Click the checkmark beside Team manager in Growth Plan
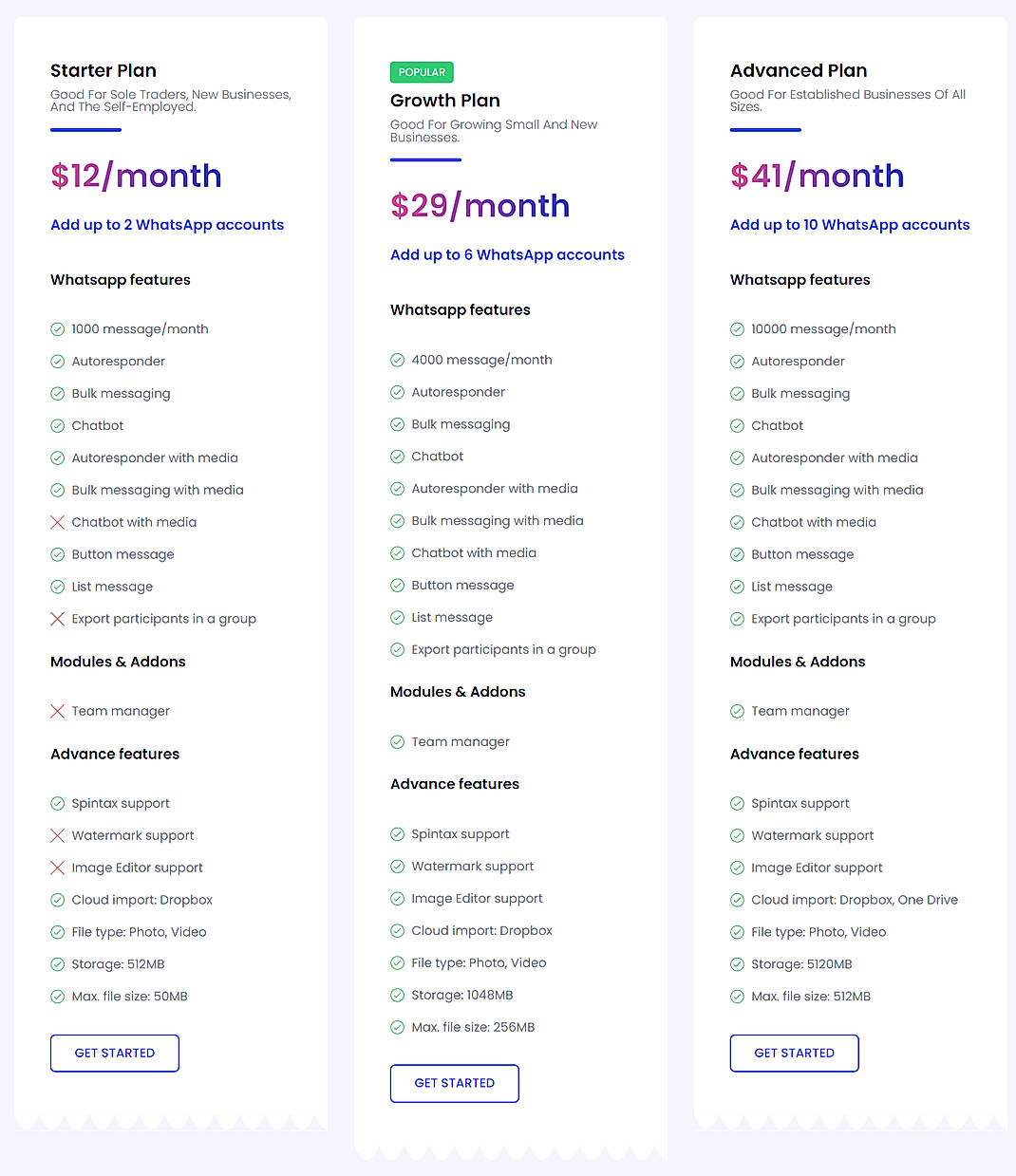 [x=397, y=741]
